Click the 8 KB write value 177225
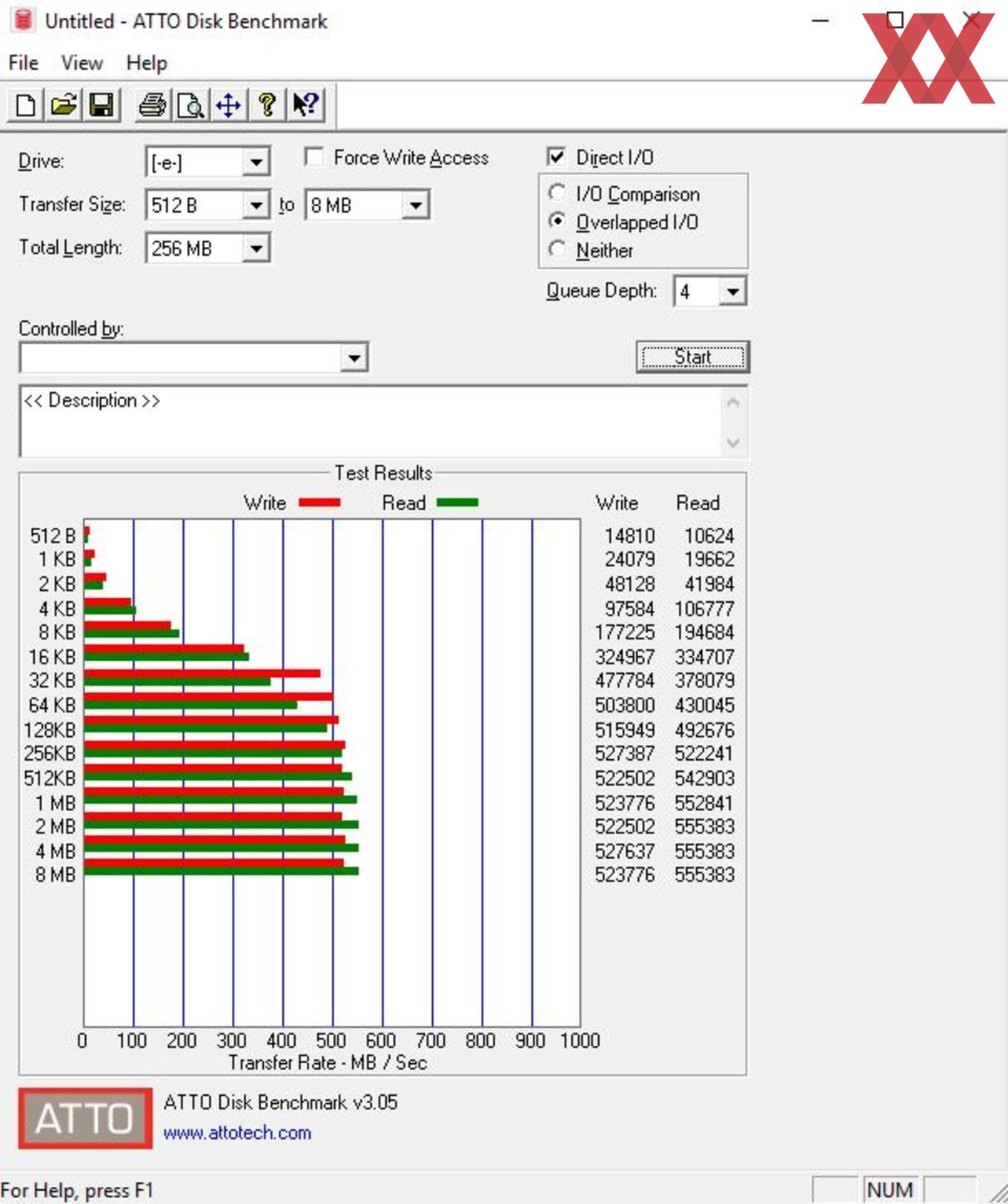 coord(625,632)
